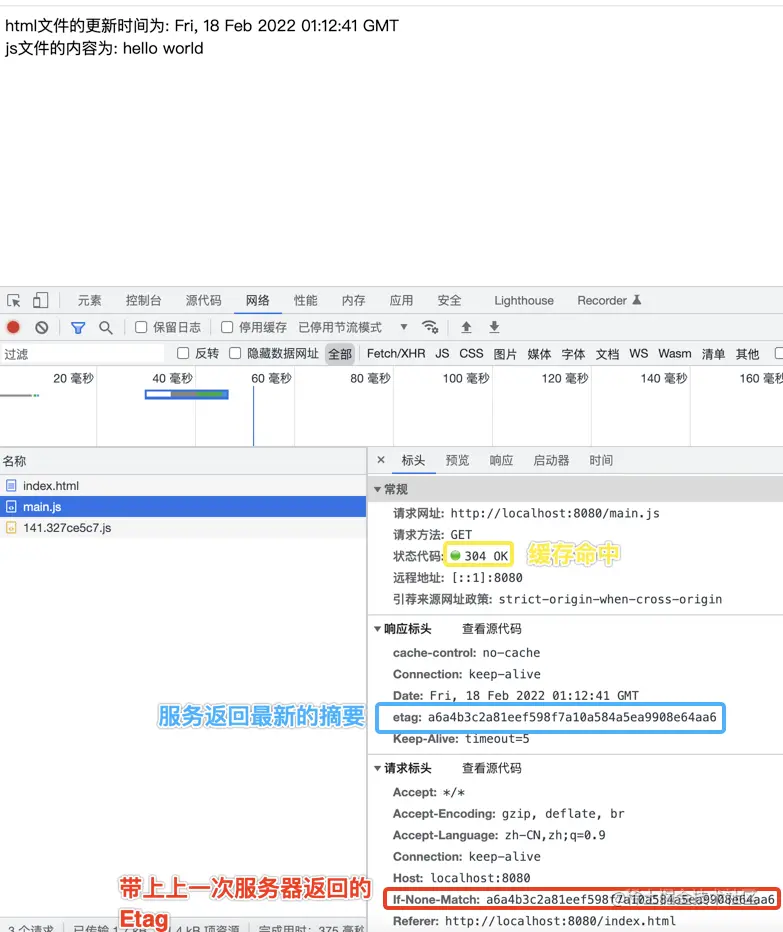Open the Lighthouse tab

click(x=524, y=301)
